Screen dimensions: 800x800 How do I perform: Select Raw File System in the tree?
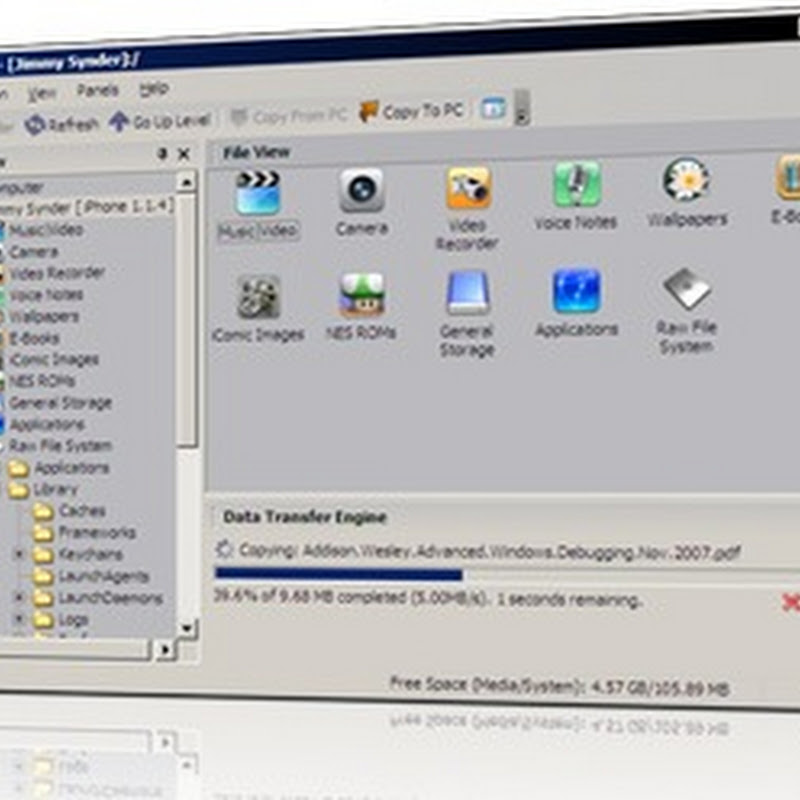[61, 446]
